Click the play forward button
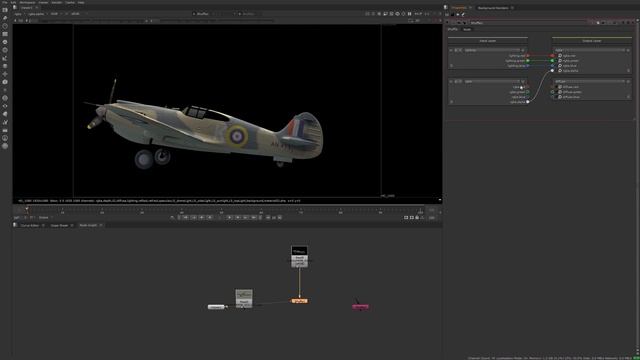 (230, 218)
